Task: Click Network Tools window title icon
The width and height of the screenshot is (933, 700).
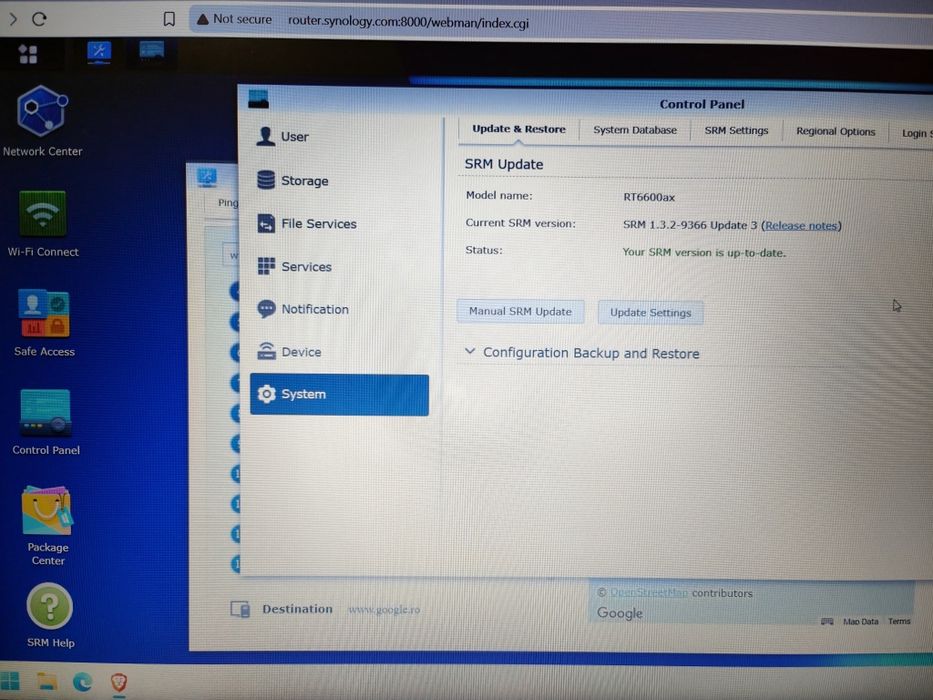Action: [207, 176]
